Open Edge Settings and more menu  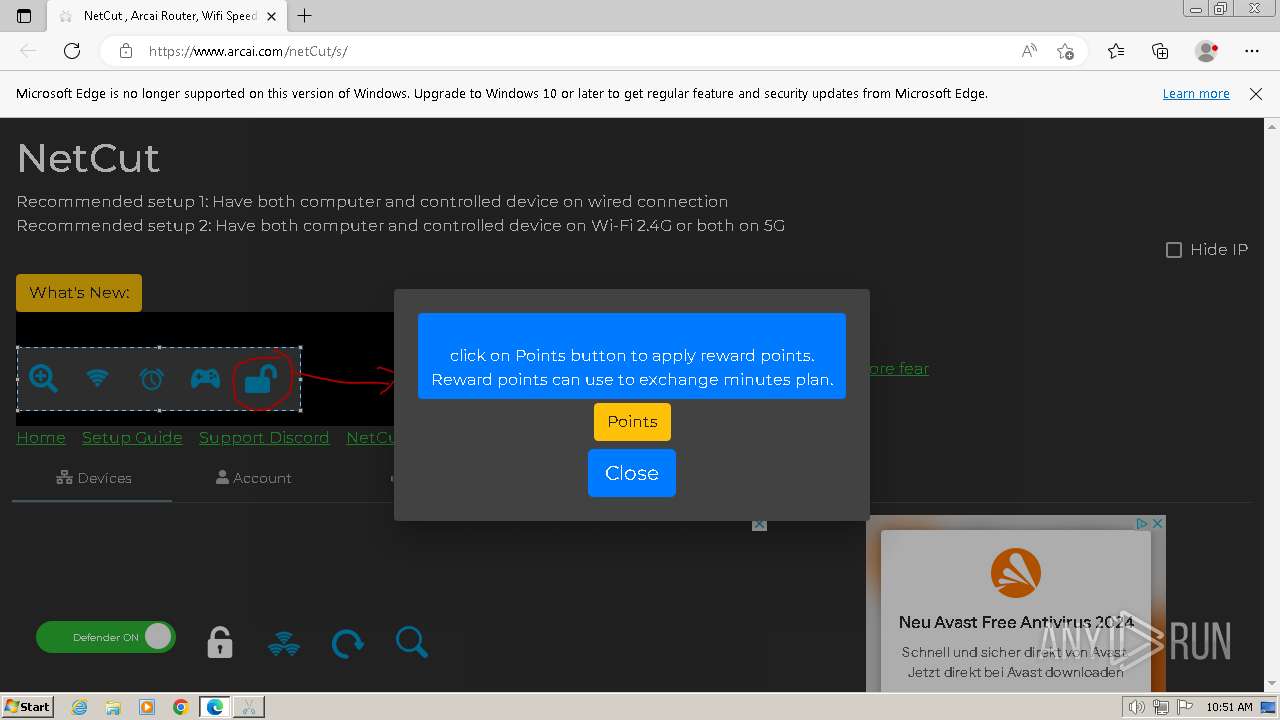click(1252, 51)
